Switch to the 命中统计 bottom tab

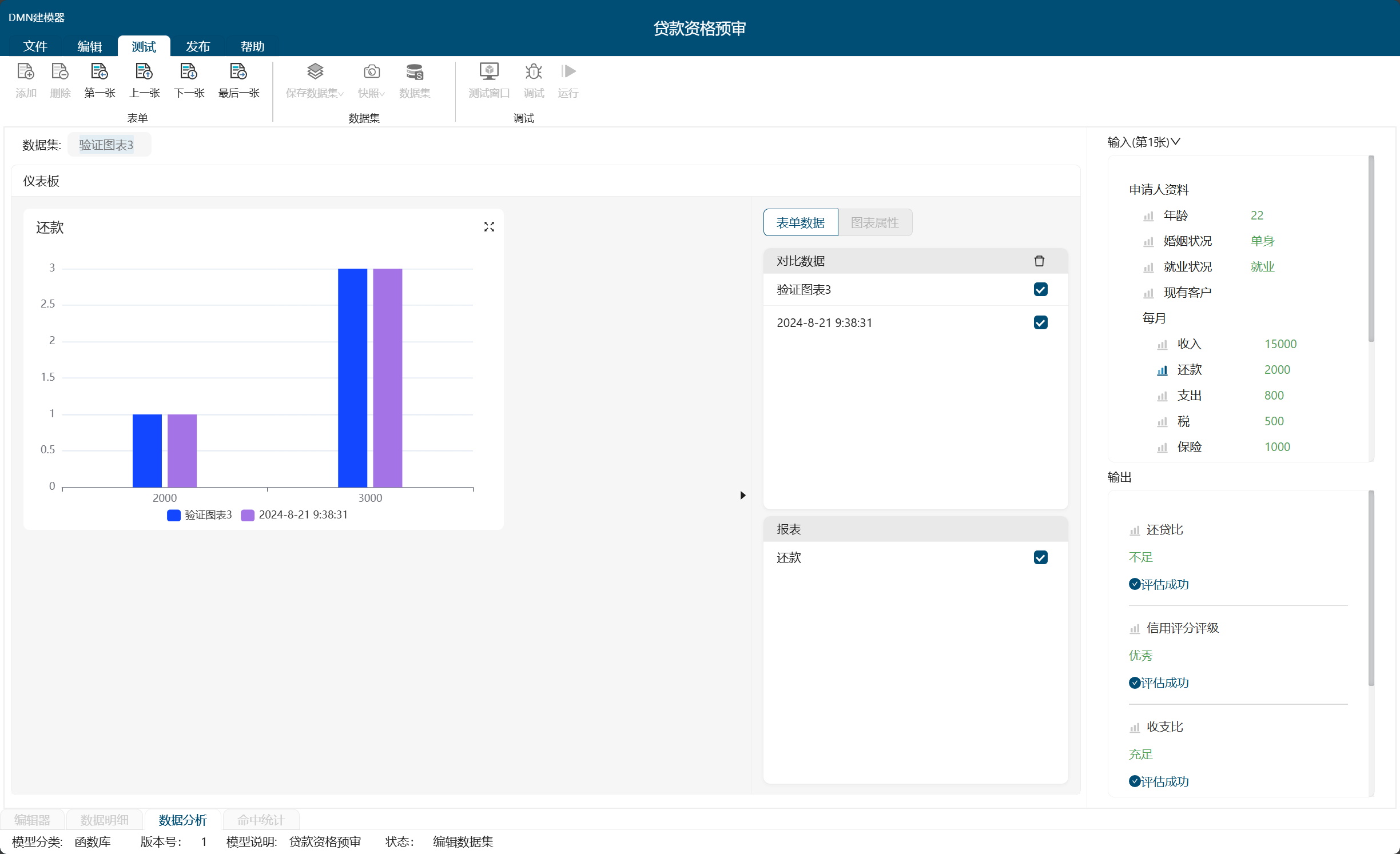click(261, 820)
